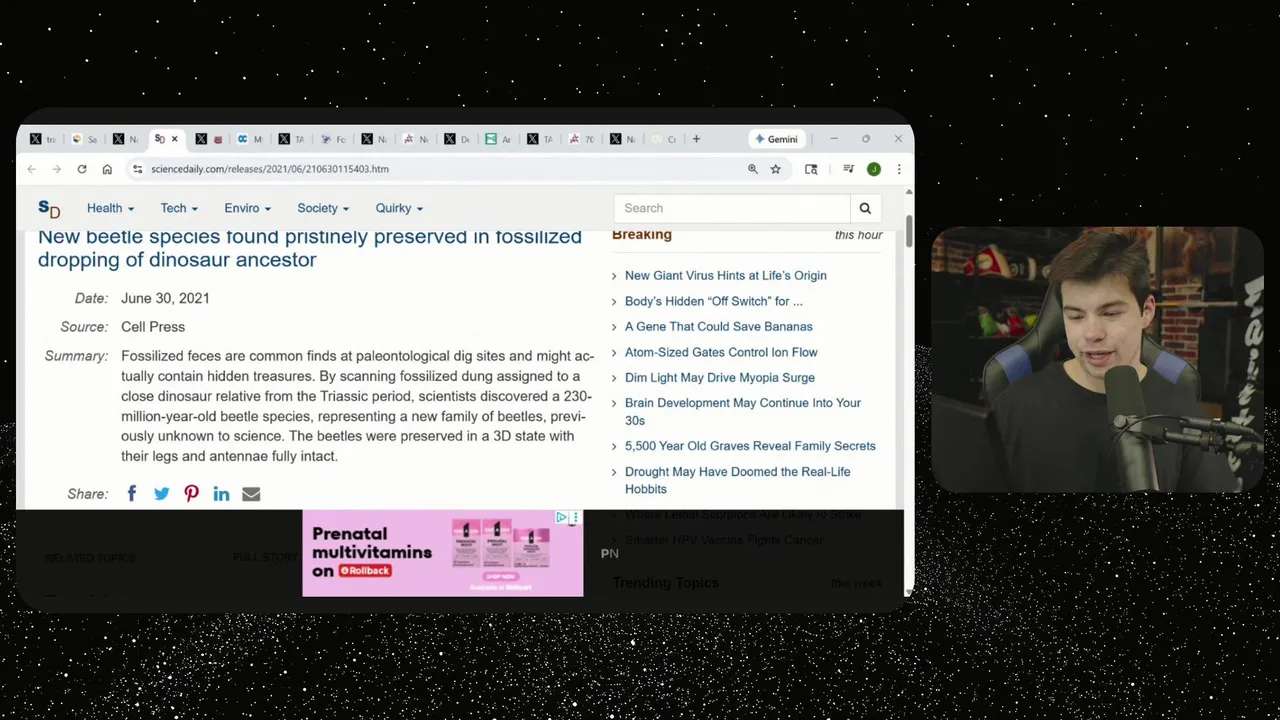
Task: Click the 'Cell Press' source text
Action: (153, 327)
